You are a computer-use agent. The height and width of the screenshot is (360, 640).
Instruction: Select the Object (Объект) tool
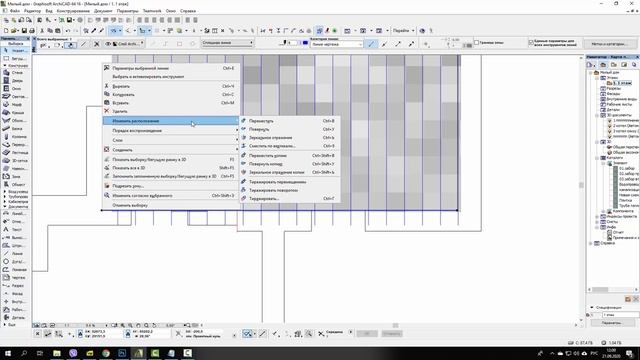point(15,184)
